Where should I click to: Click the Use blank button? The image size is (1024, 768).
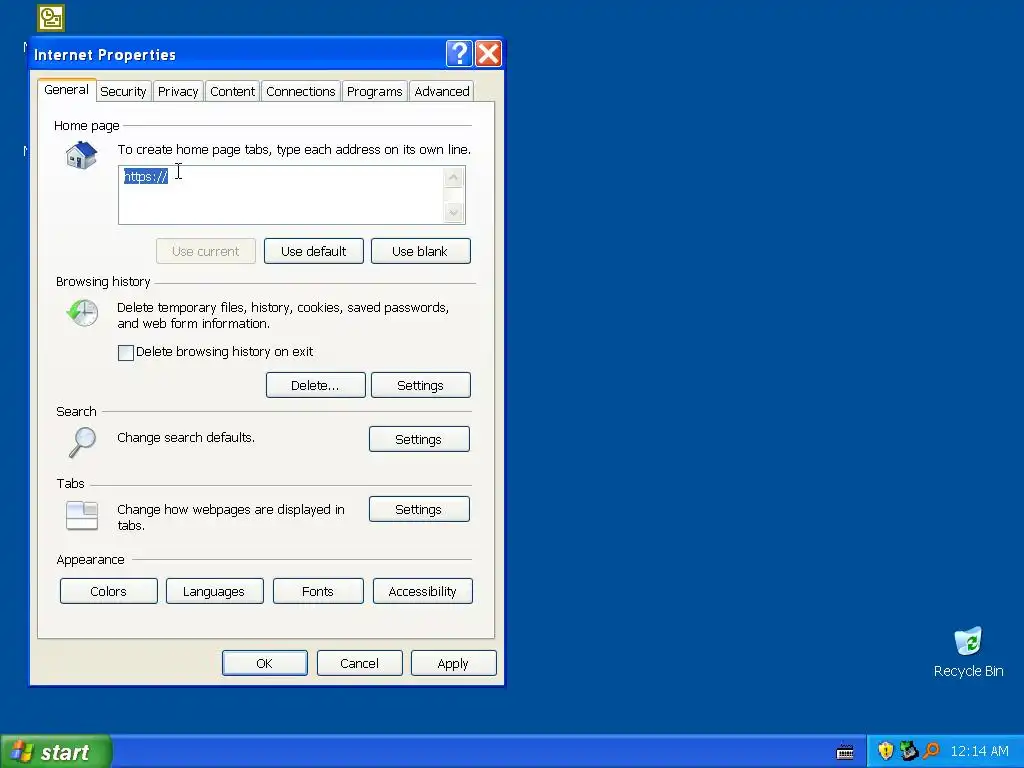pos(420,251)
